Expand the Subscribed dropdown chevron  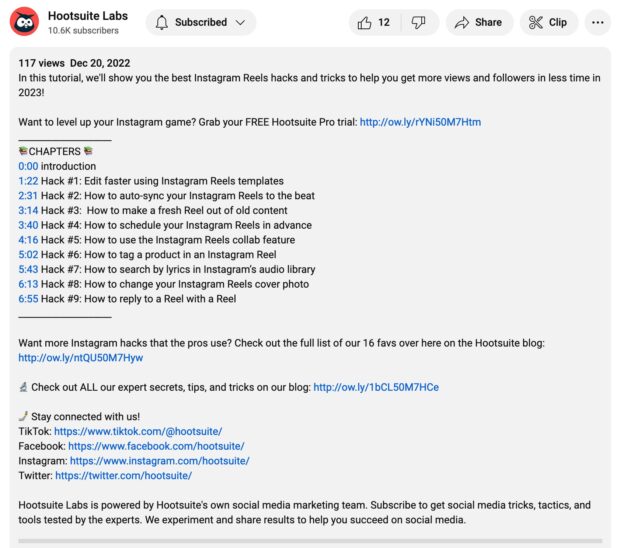point(240,23)
